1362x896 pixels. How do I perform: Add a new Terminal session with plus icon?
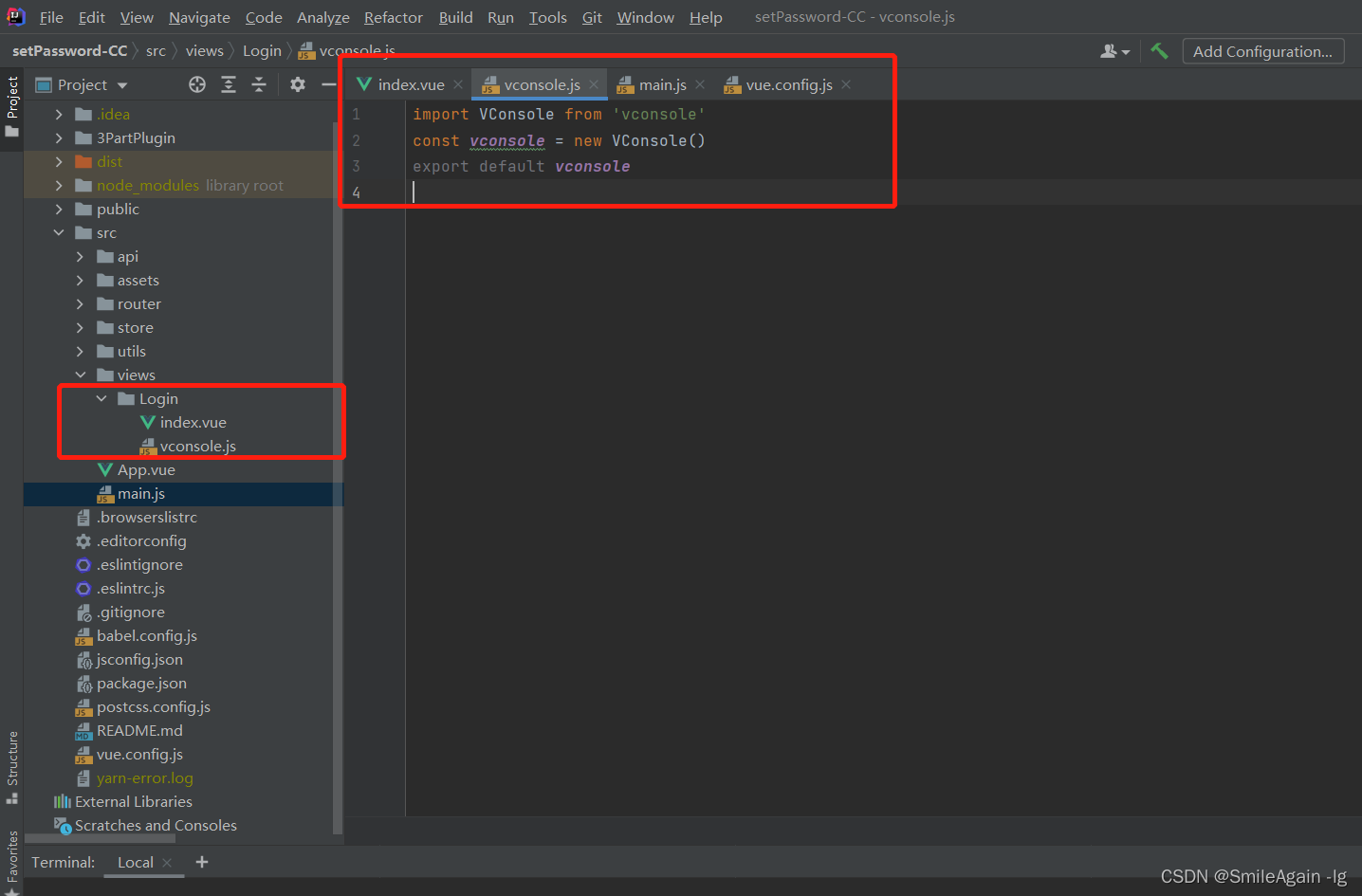(201, 862)
